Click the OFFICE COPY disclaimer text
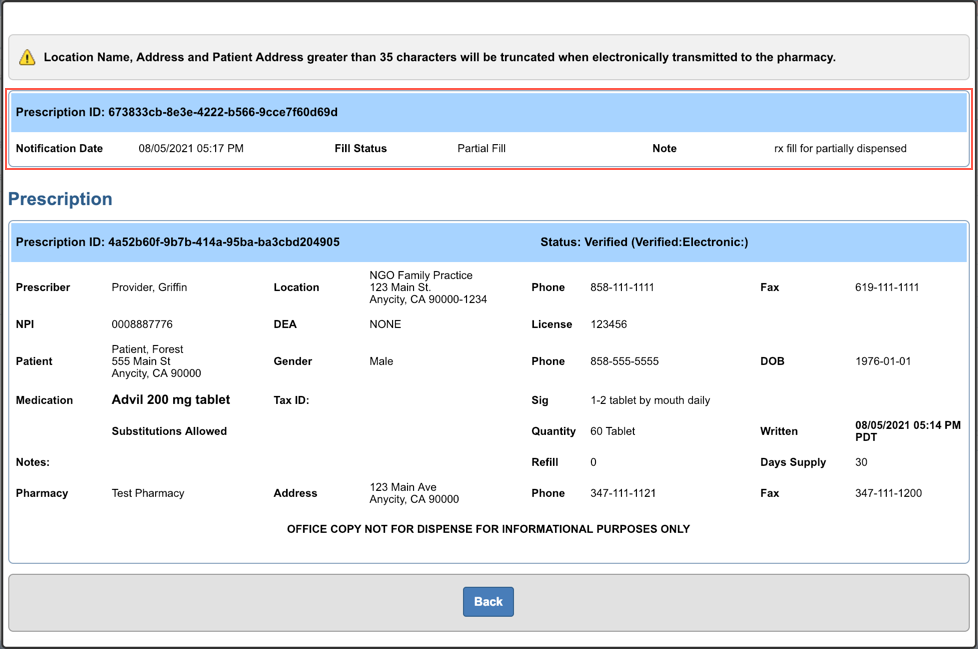Viewport: 978px width, 649px height. pos(488,529)
